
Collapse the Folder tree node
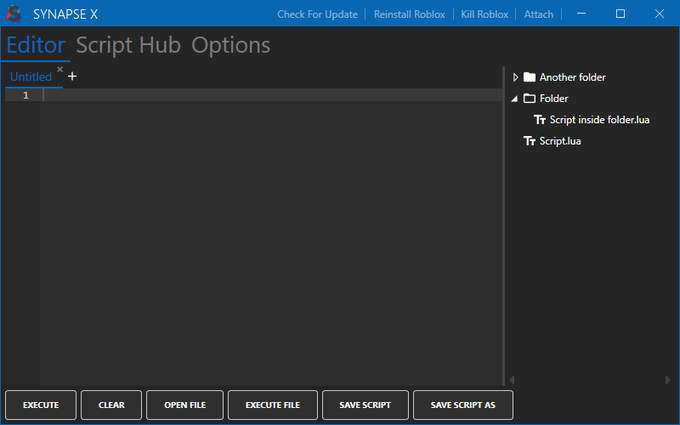tap(515, 99)
